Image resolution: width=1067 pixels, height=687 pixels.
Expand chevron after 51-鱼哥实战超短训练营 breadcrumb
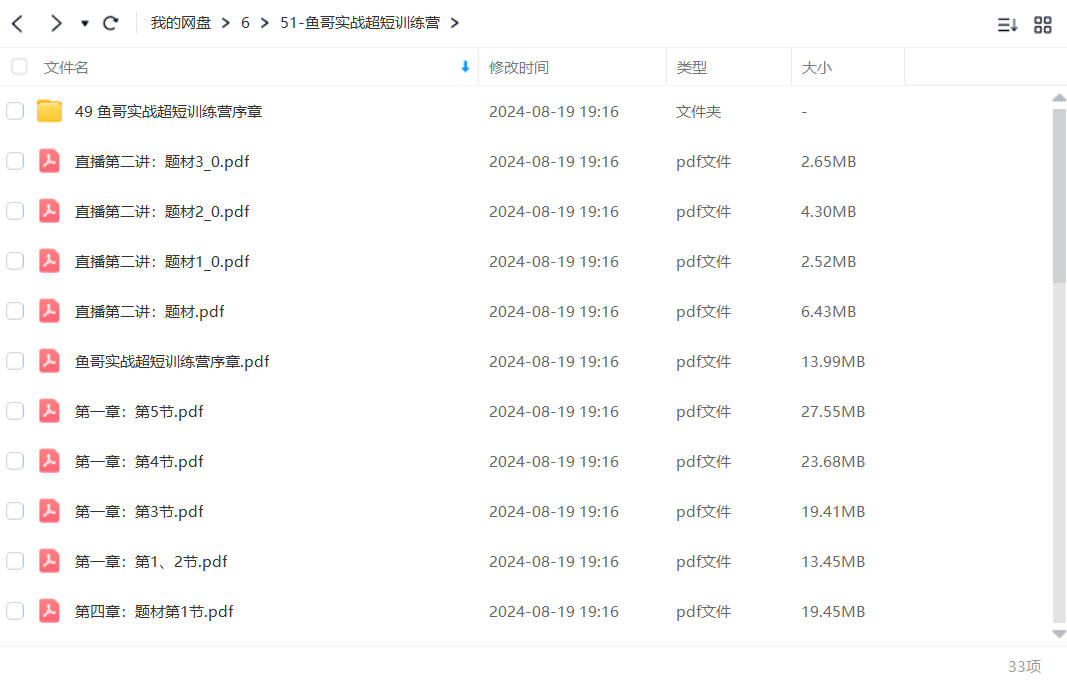(455, 23)
